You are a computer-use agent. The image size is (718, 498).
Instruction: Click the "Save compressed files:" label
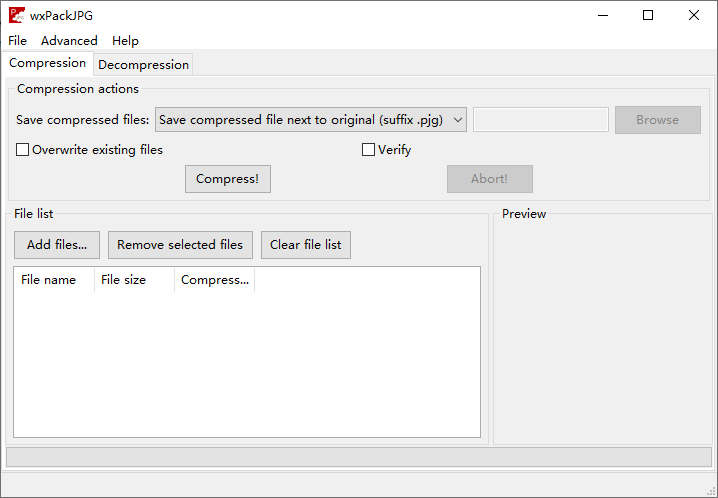82,120
